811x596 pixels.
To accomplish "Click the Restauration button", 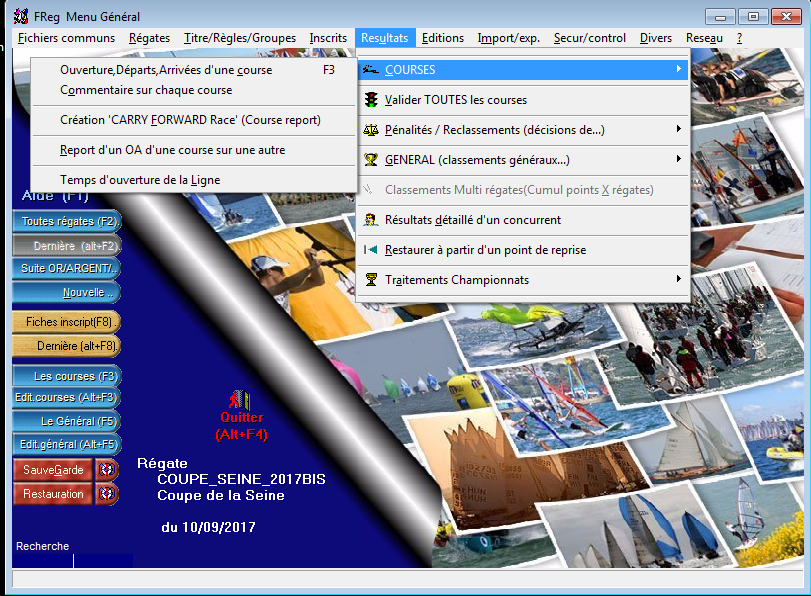I will (x=53, y=494).
